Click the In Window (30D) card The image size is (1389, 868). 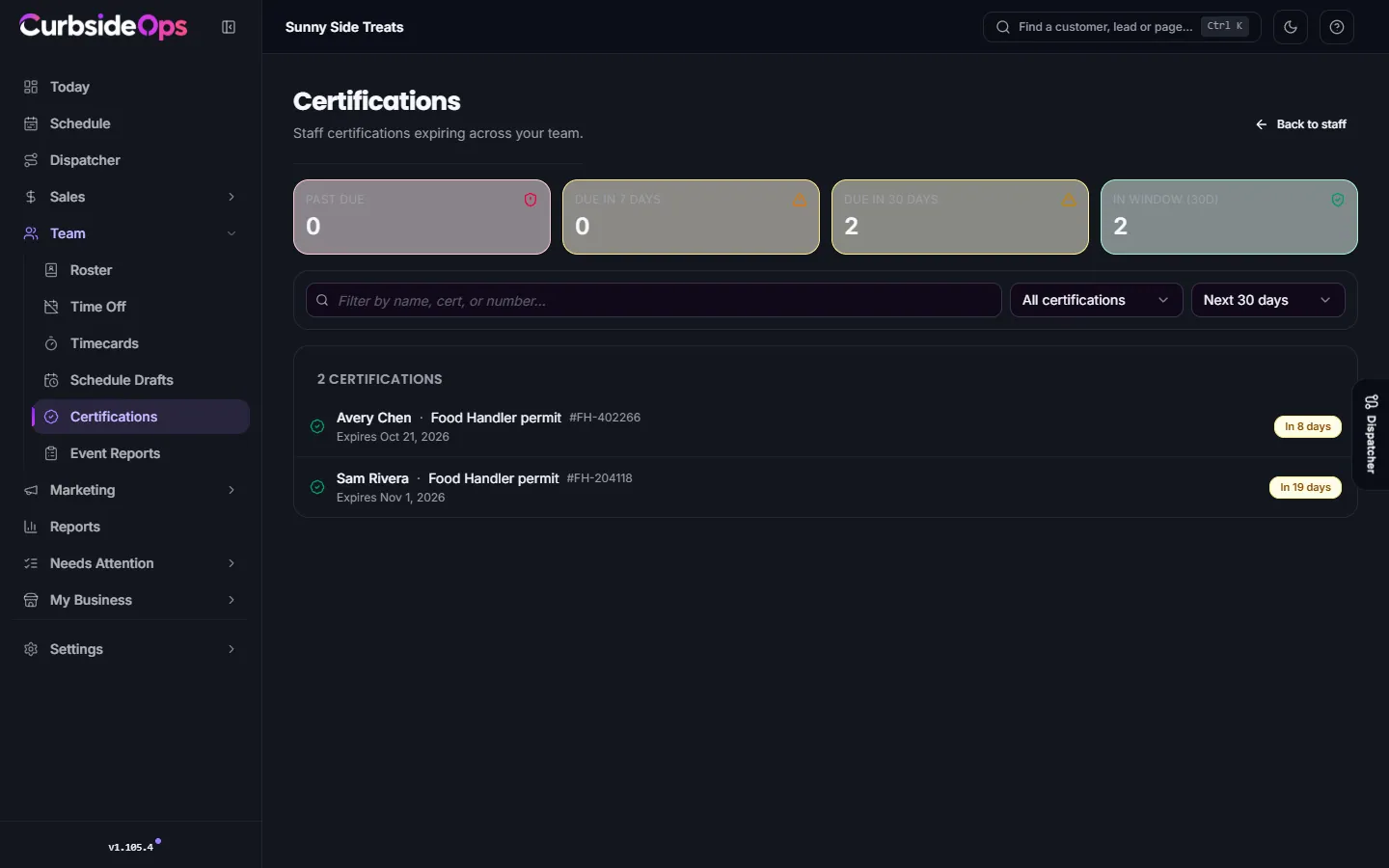(x=1229, y=217)
